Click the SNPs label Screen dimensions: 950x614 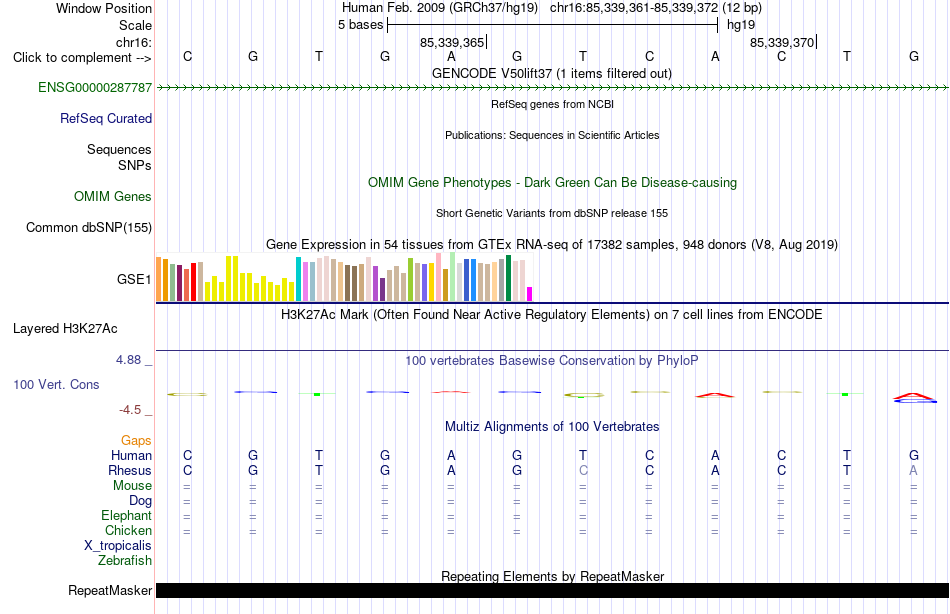pyautogui.click(x=135, y=165)
